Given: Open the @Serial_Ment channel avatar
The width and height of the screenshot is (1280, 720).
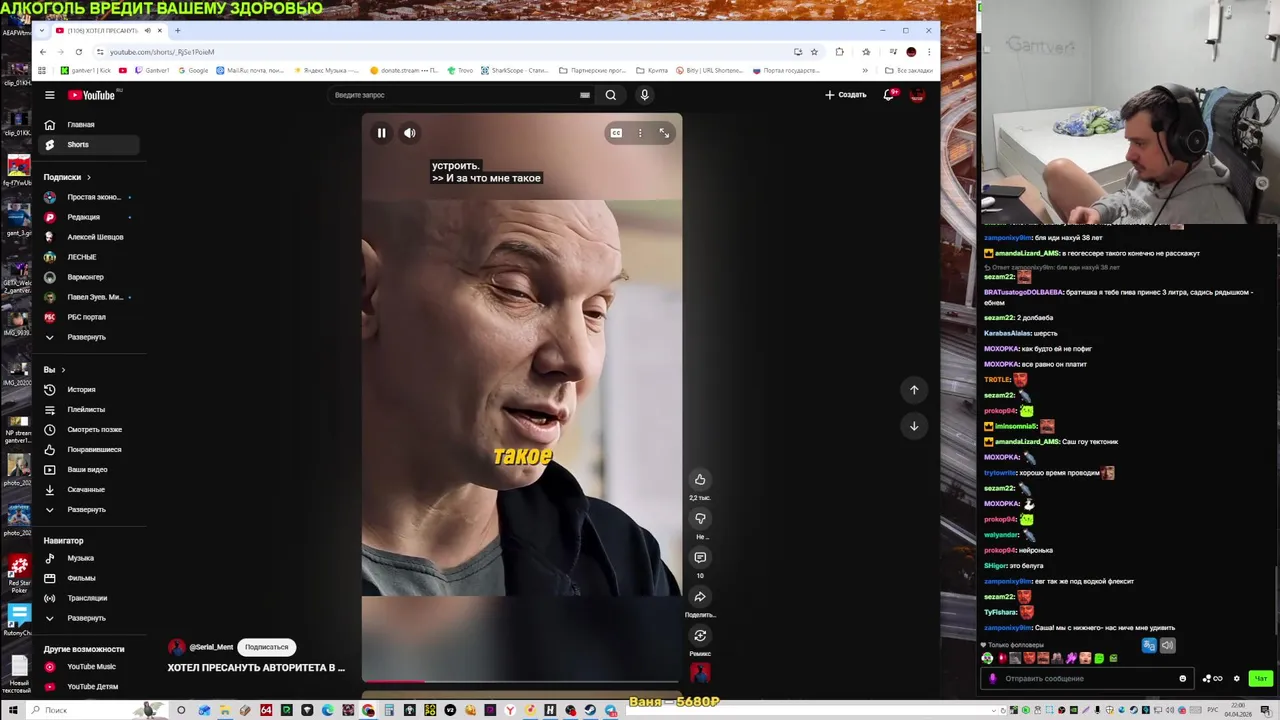Looking at the screenshot, I should pyautogui.click(x=177, y=647).
